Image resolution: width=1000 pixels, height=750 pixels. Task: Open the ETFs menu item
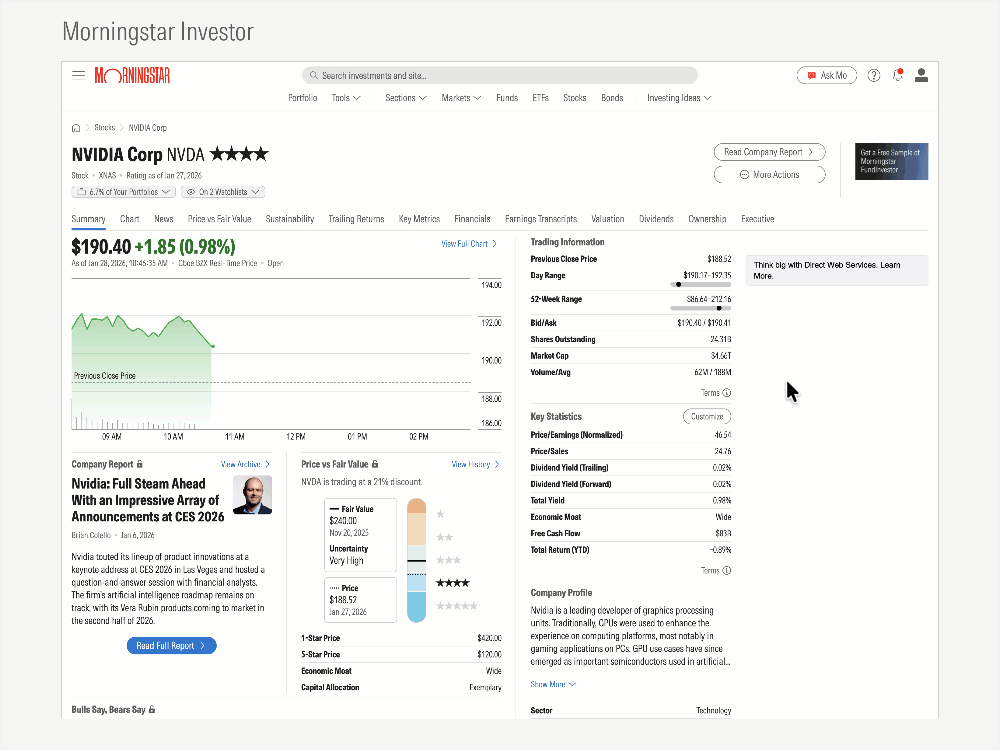pyautogui.click(x=540, y=98)
